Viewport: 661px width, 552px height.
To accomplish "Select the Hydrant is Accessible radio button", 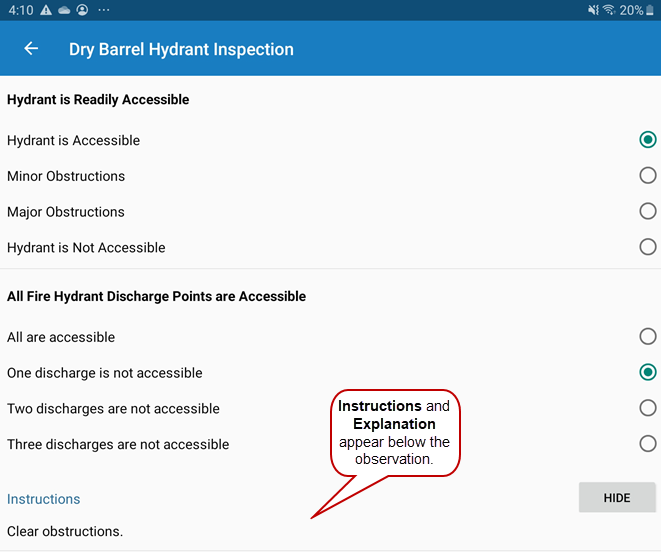I will 648,140.
